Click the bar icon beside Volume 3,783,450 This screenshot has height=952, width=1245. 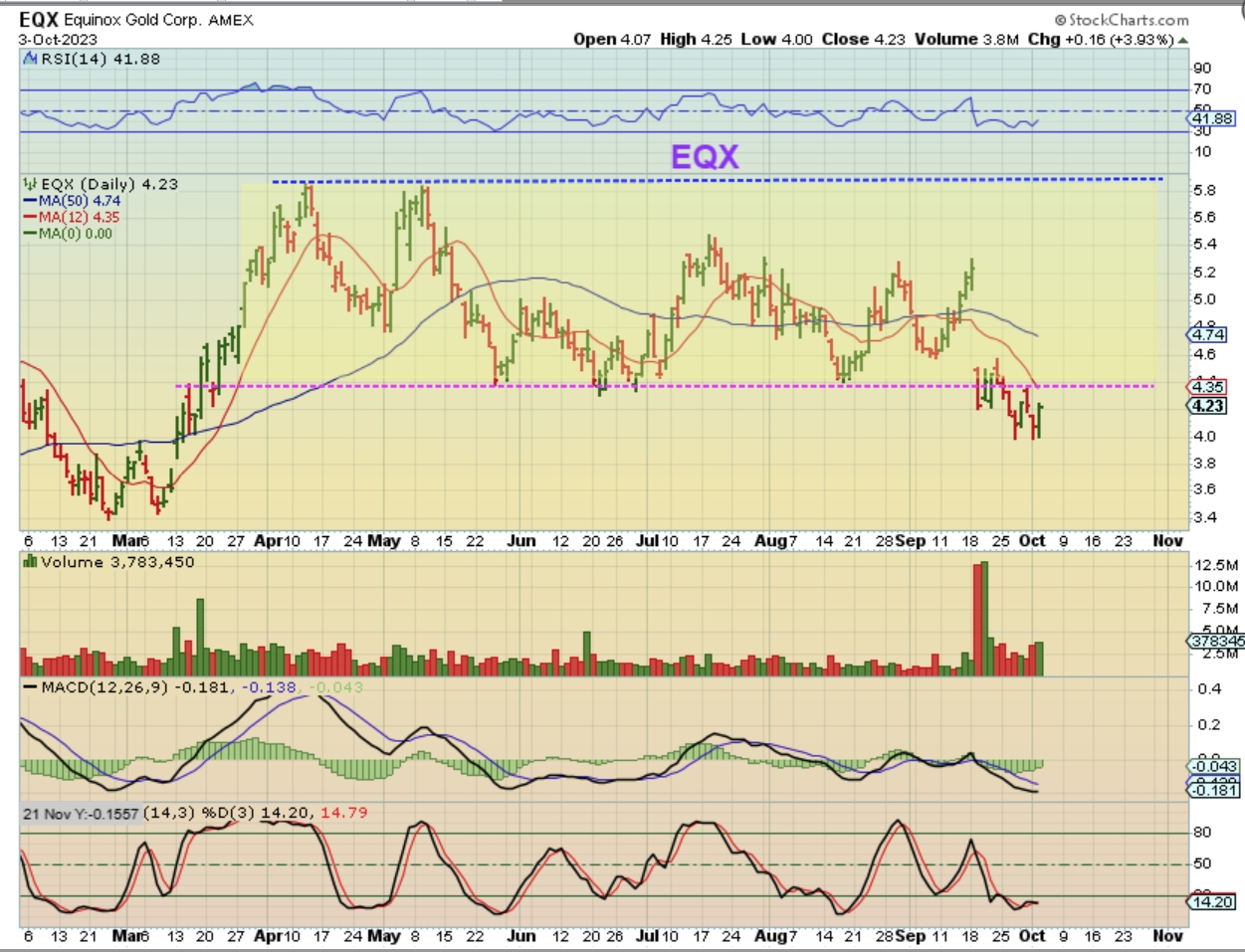point(31,562)
